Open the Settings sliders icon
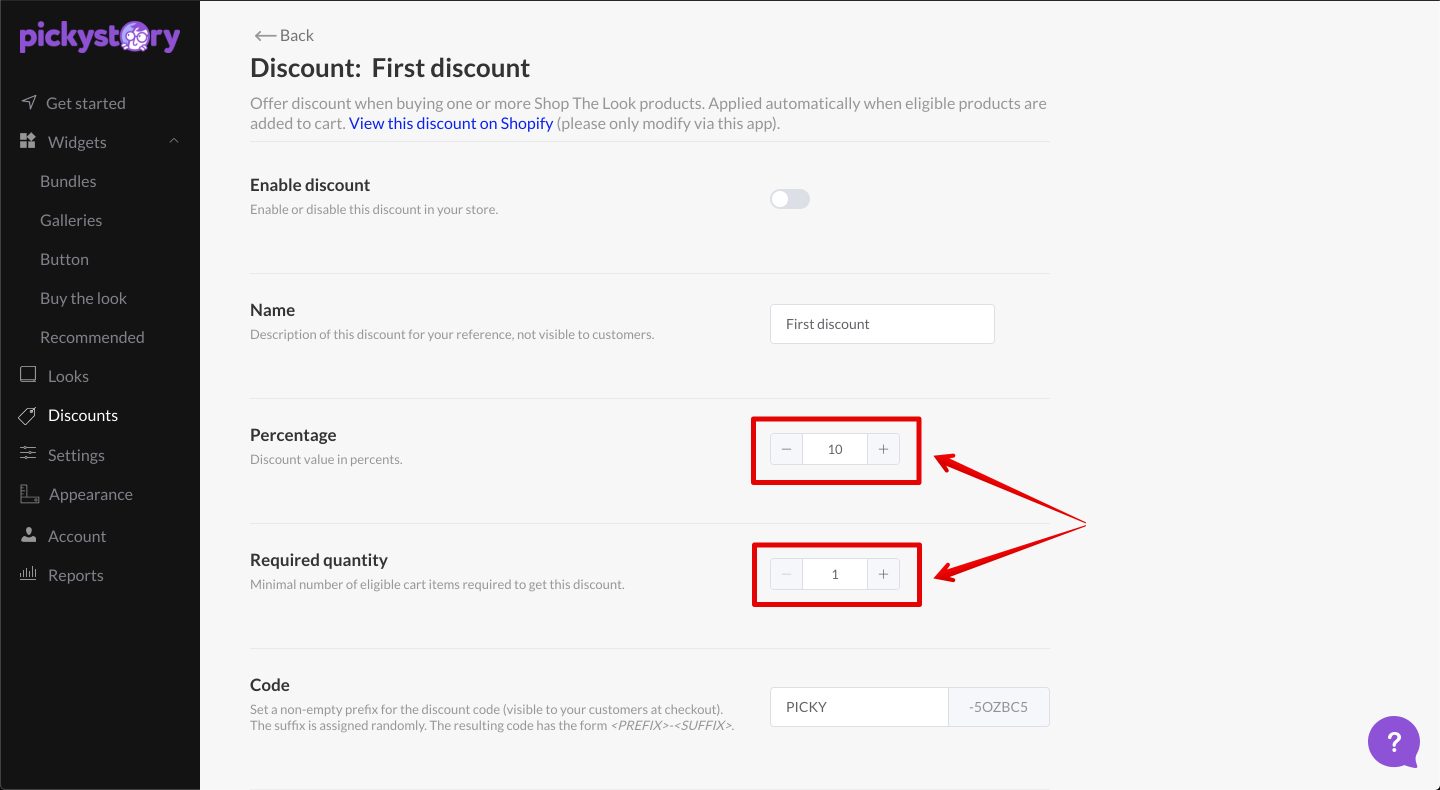Screen dimensions: 1440x790 (28, 454)
